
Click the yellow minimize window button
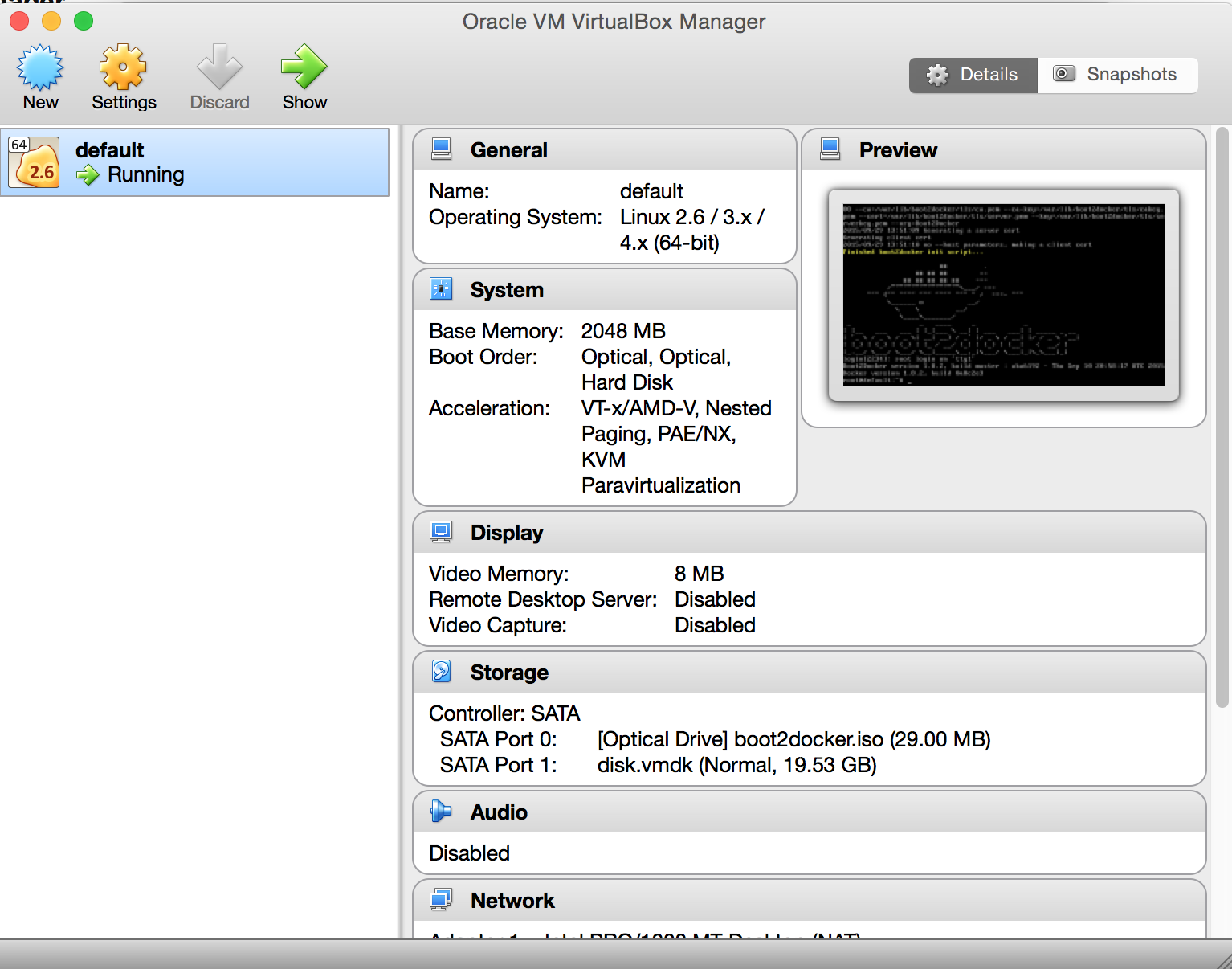[x=51, y=21]
